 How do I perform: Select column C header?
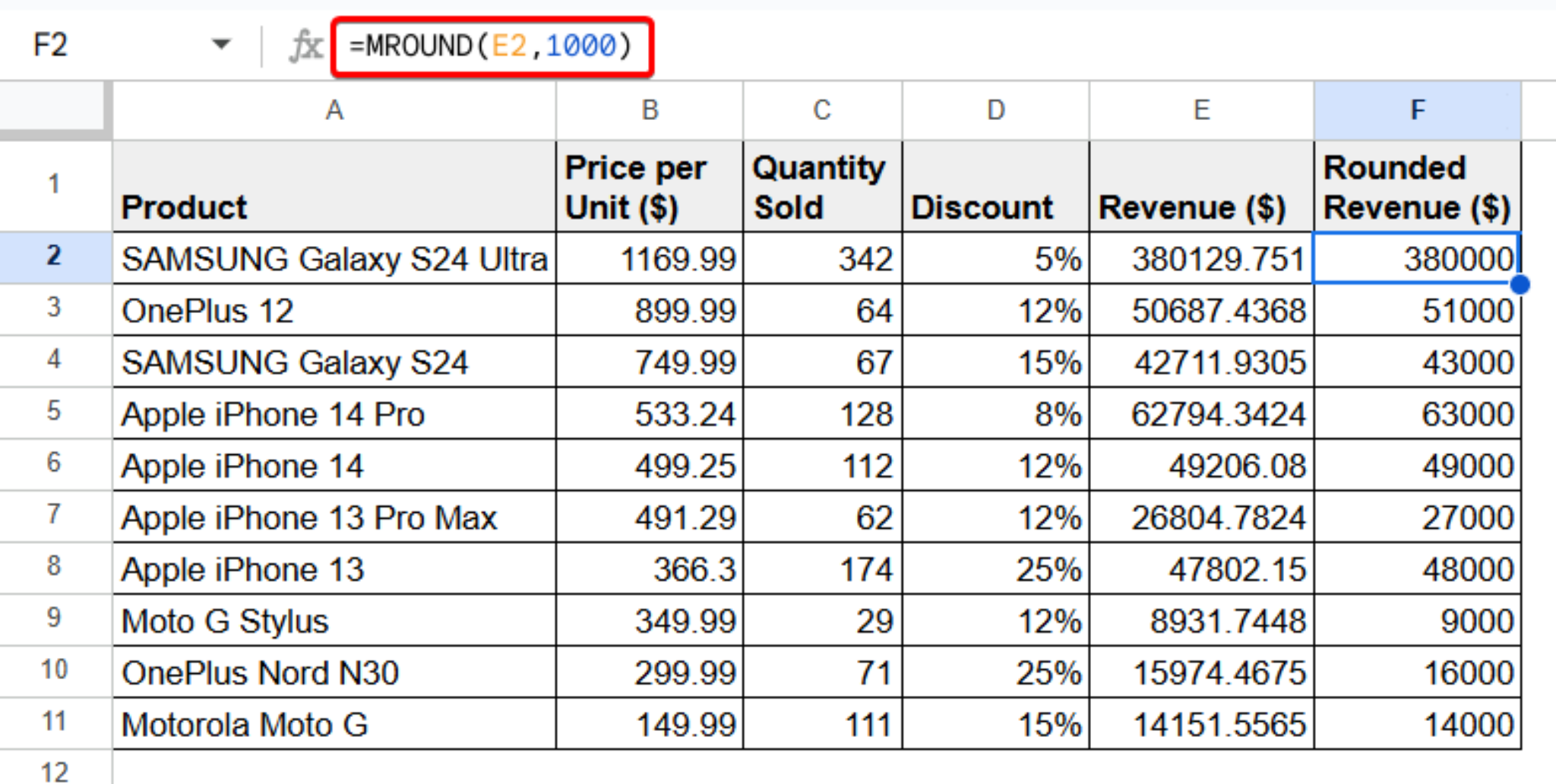click(823, 111)
